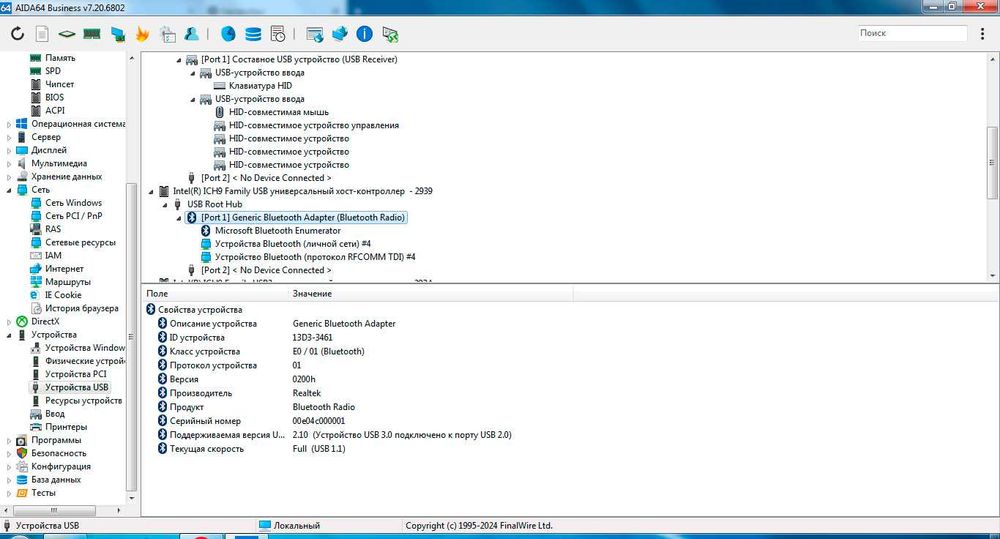This screenshot has height=539, width=1000.
Task: Expand the Сервер sidebar node
Action: point(9,137)
